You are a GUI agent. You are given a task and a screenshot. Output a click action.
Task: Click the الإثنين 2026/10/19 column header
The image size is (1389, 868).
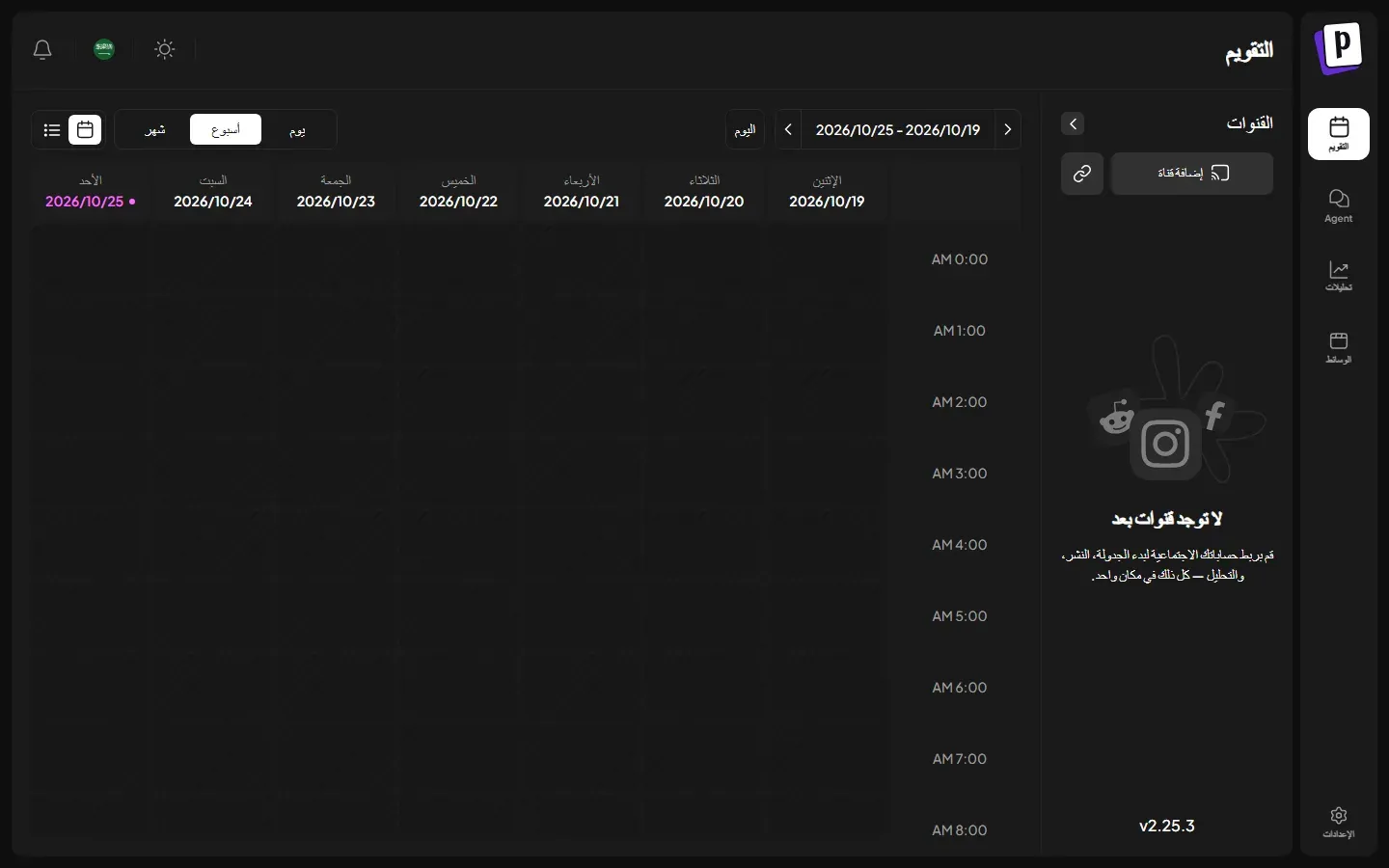[x=827, y=192]
